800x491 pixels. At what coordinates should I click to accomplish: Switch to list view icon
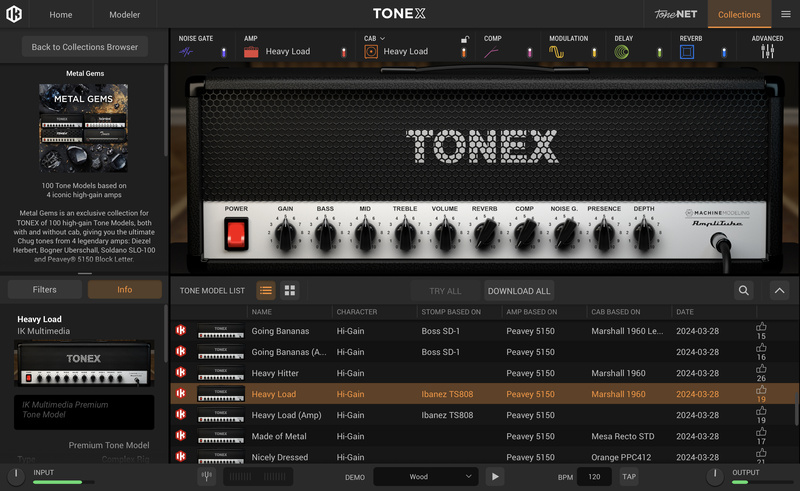[x=265, y=290]
